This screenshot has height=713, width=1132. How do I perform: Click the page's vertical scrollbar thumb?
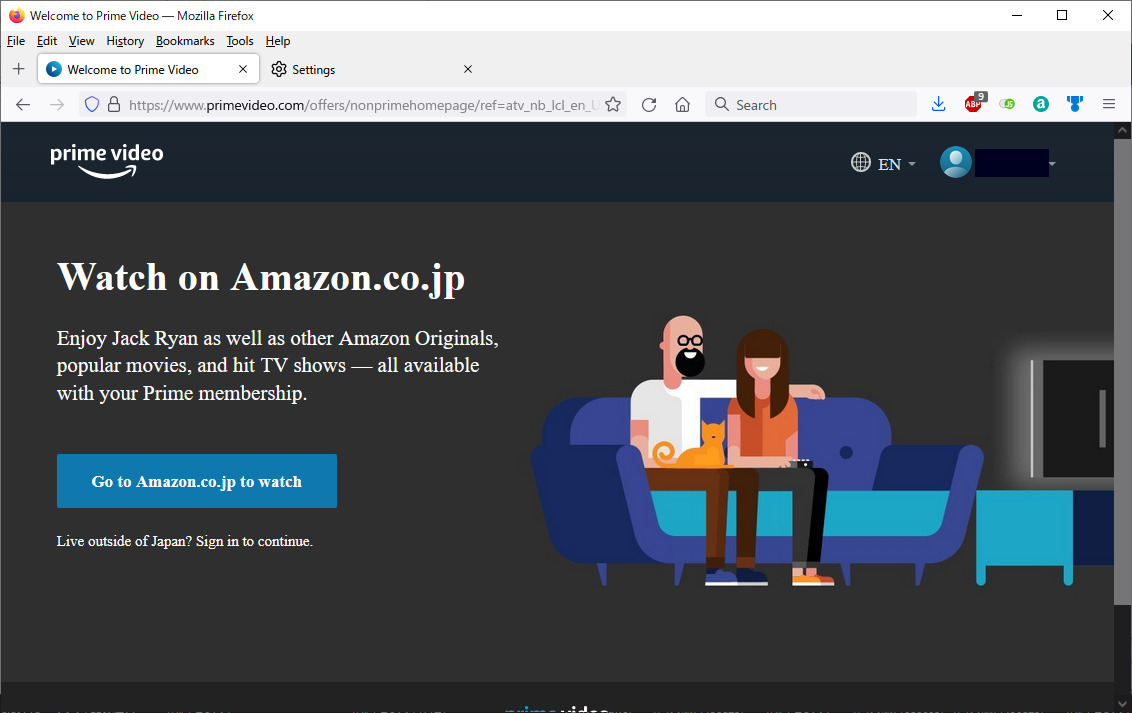tap(1123, 372)
